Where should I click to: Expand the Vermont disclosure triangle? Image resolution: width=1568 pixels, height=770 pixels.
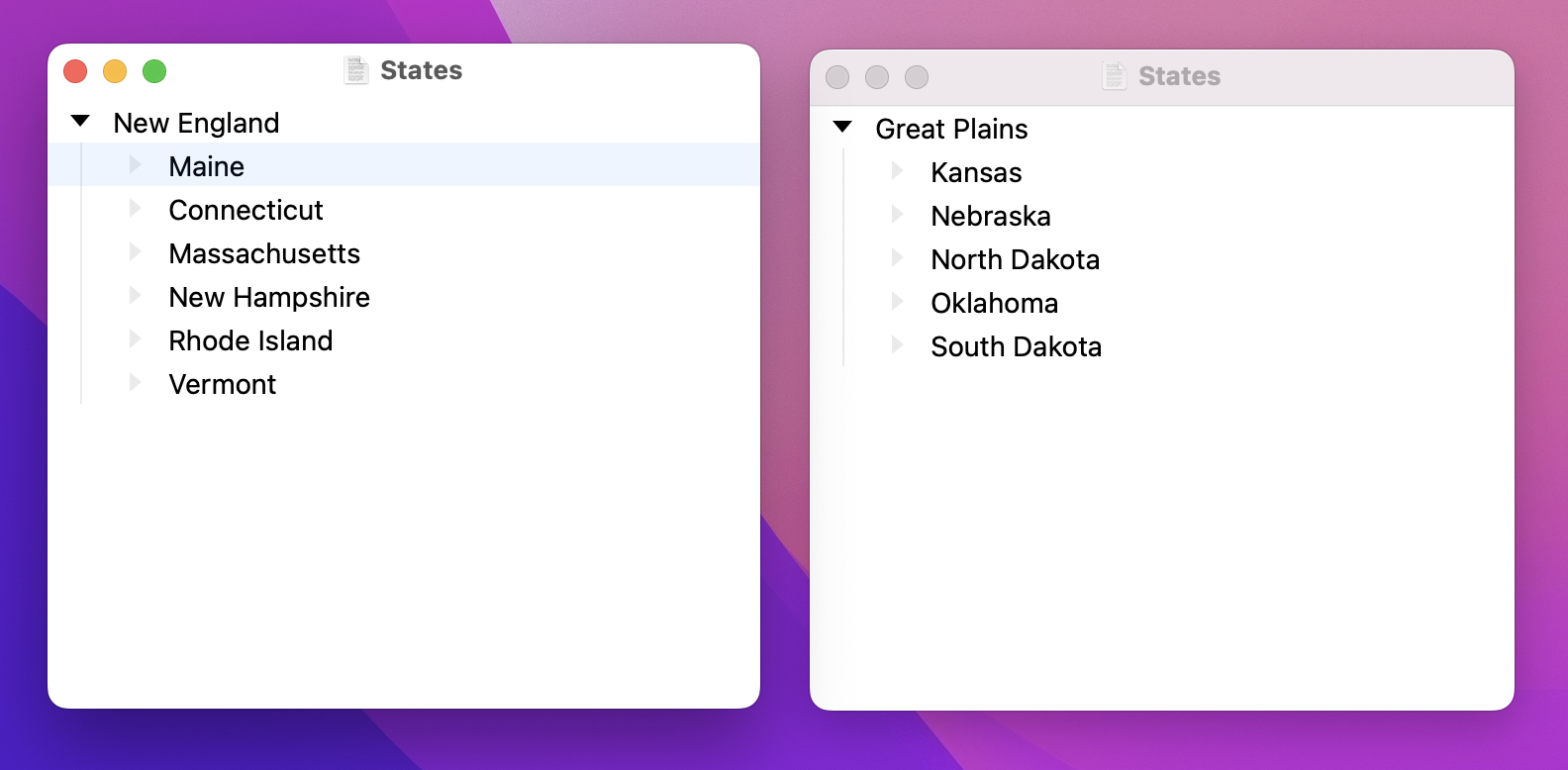136,383
